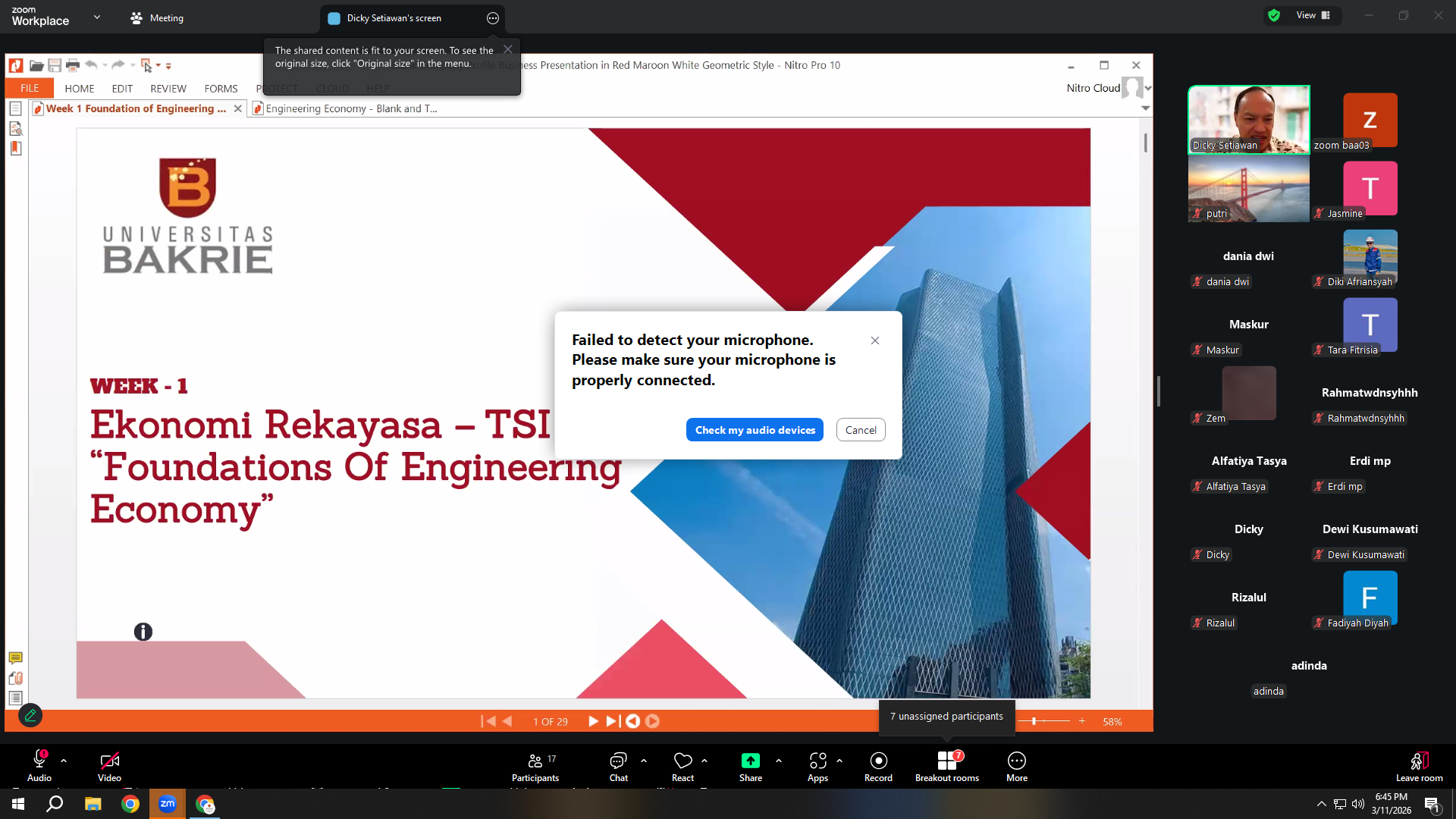
Task: Go to first page in Nitro
Action: [x=488, y=721]
